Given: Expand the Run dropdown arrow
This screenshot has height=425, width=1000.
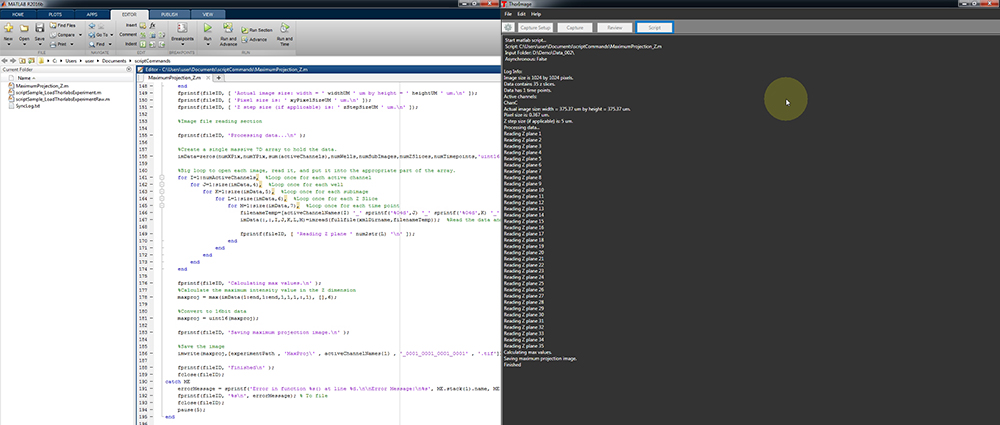Looking at the screenshot, I should click(207, 45).
